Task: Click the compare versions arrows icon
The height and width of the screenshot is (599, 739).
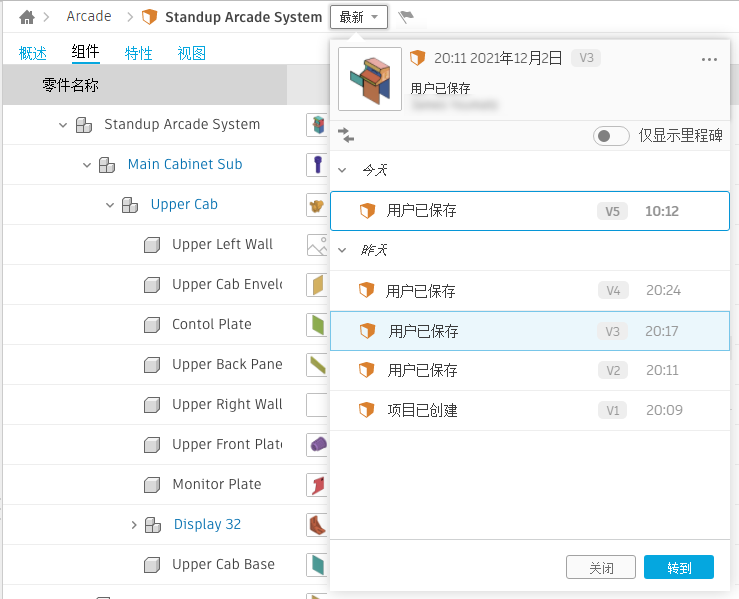Action: (346, 135)
